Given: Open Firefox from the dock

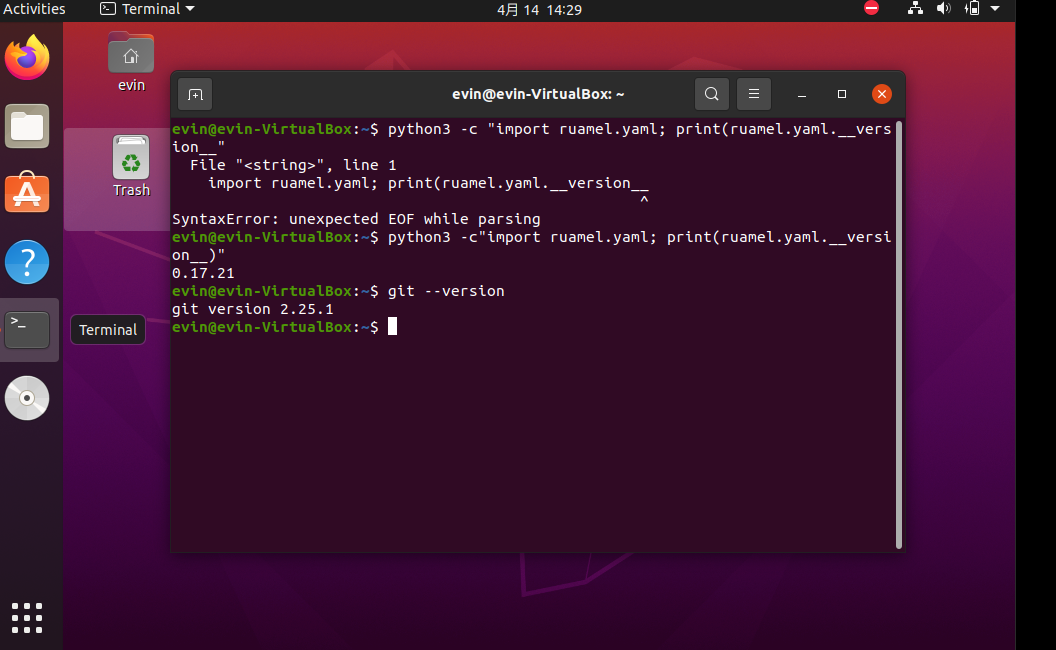Looking at the screenshot, I should (27, 58).
